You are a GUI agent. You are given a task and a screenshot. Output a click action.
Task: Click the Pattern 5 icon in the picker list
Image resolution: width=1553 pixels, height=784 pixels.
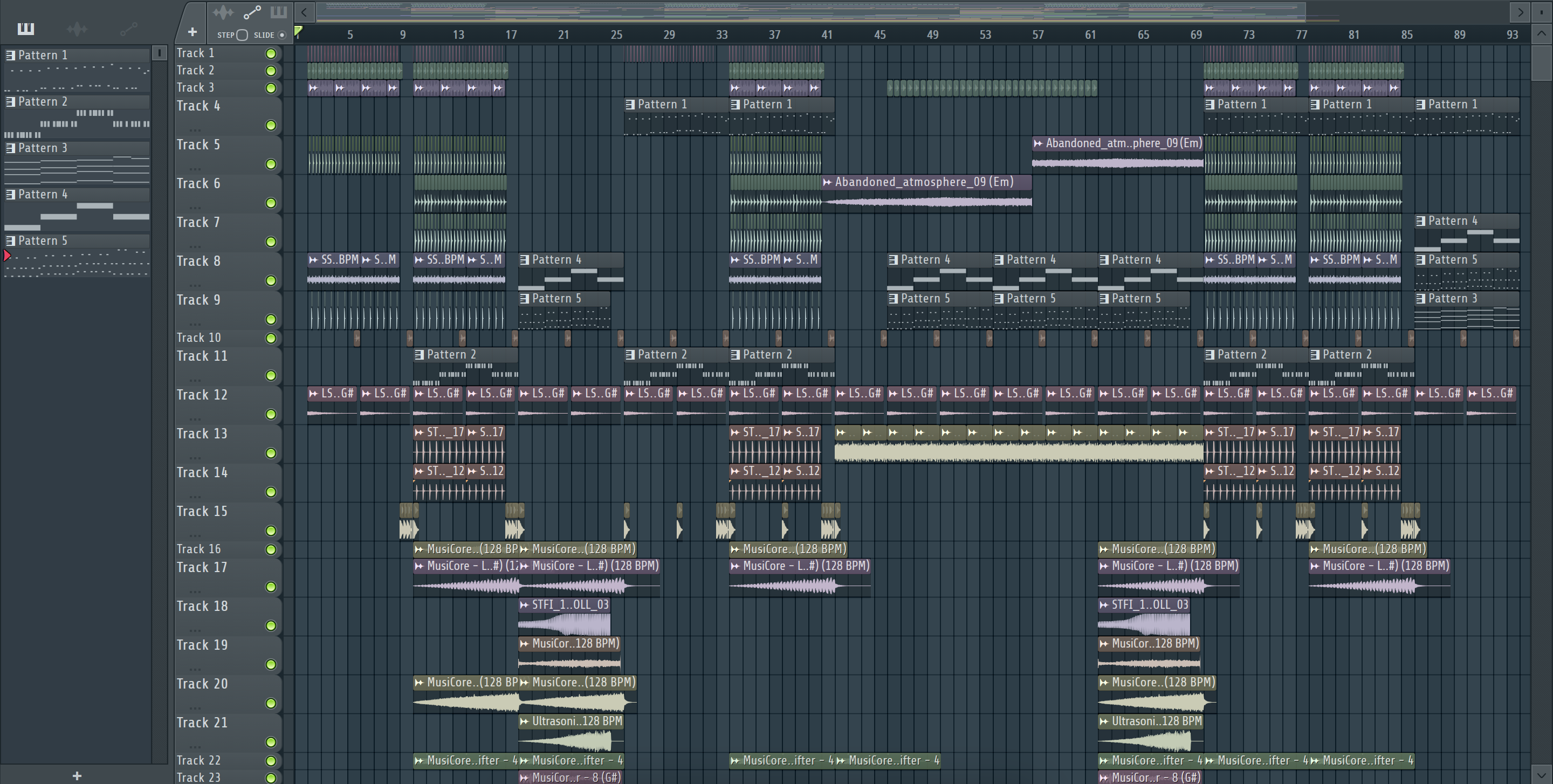coord(10,240)
